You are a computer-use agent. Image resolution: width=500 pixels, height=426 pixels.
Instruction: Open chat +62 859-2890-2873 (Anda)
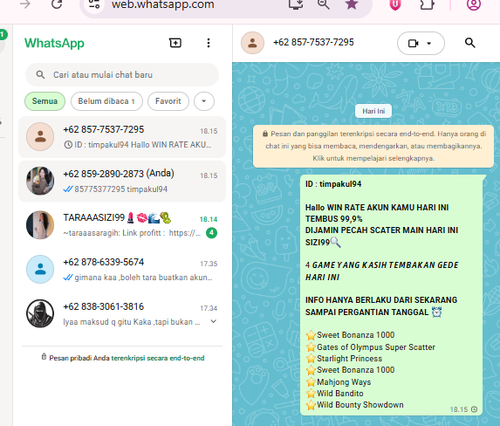(122, 181)
